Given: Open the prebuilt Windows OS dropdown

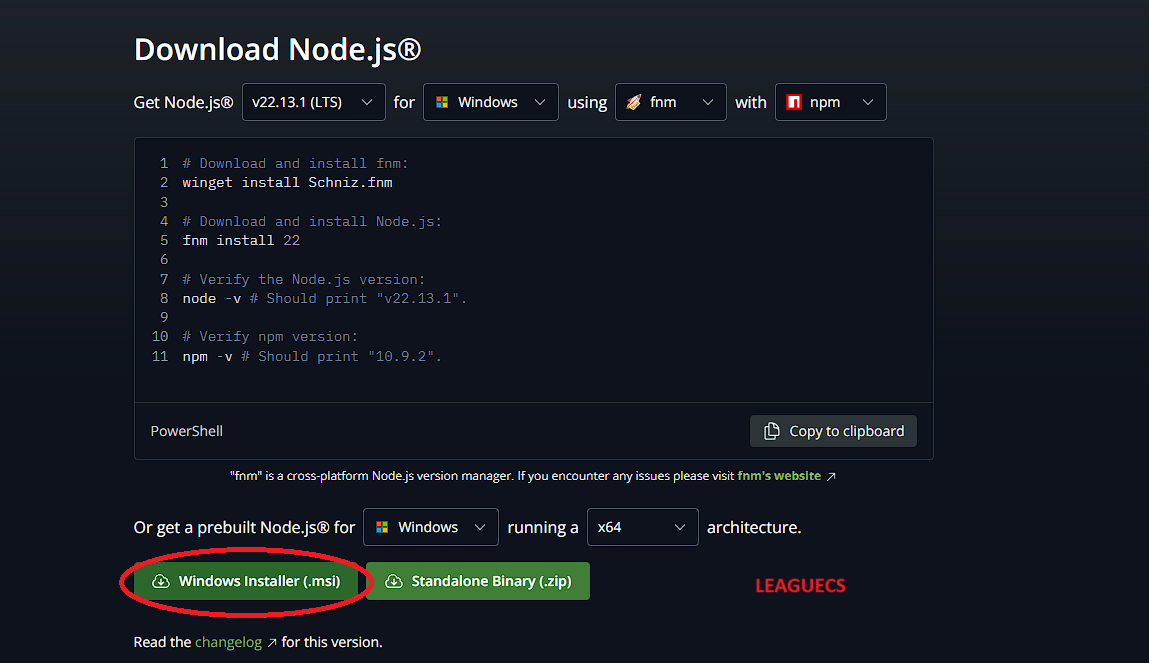Looking at the screenshot, I should tap(431, 527).
